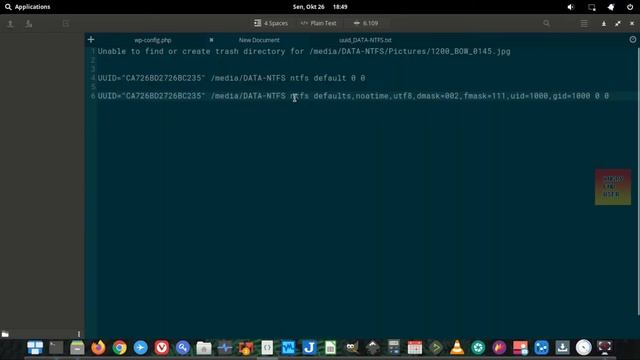Open tab history icon at tab bar end

(633, 40)
